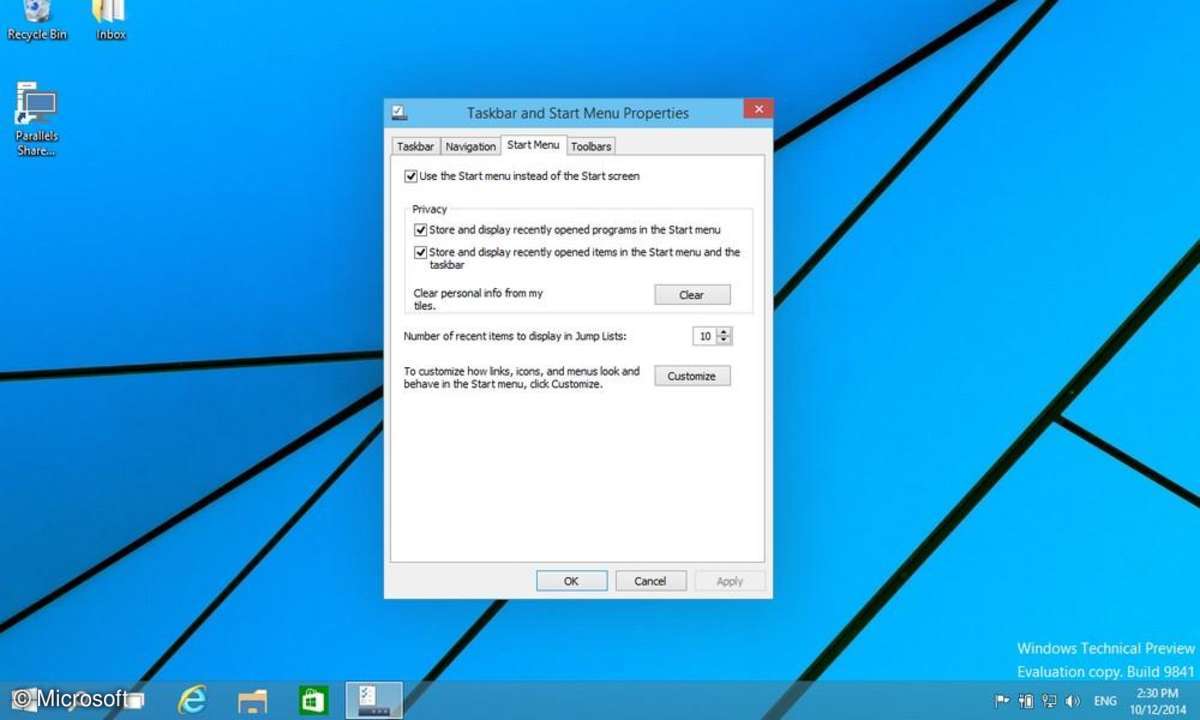Open the clock showing 2:30 PM
Image resolution: width=1200 pixels, height=720 pixels.
tap(1156, 701)
